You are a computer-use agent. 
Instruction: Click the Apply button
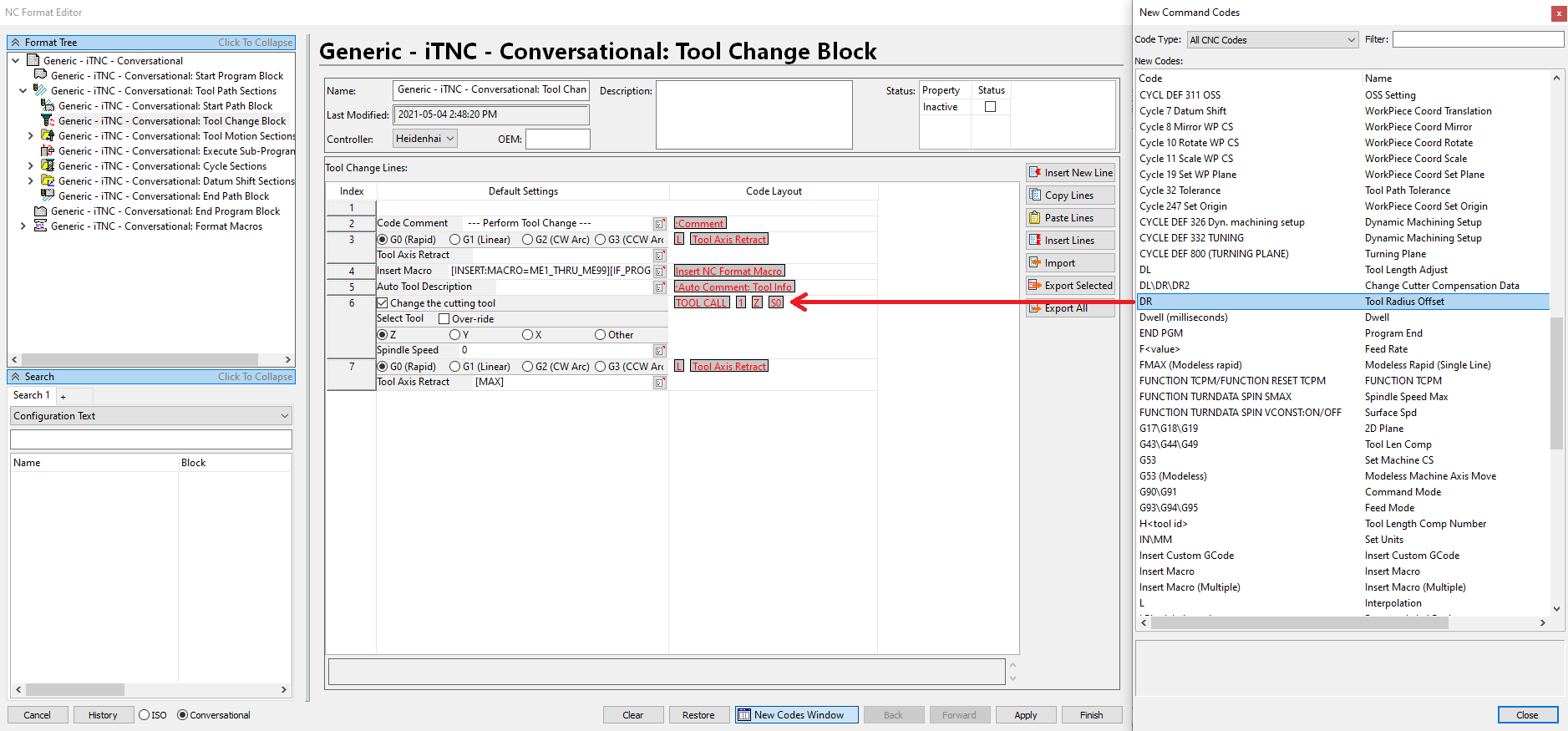pos(1026,715)
